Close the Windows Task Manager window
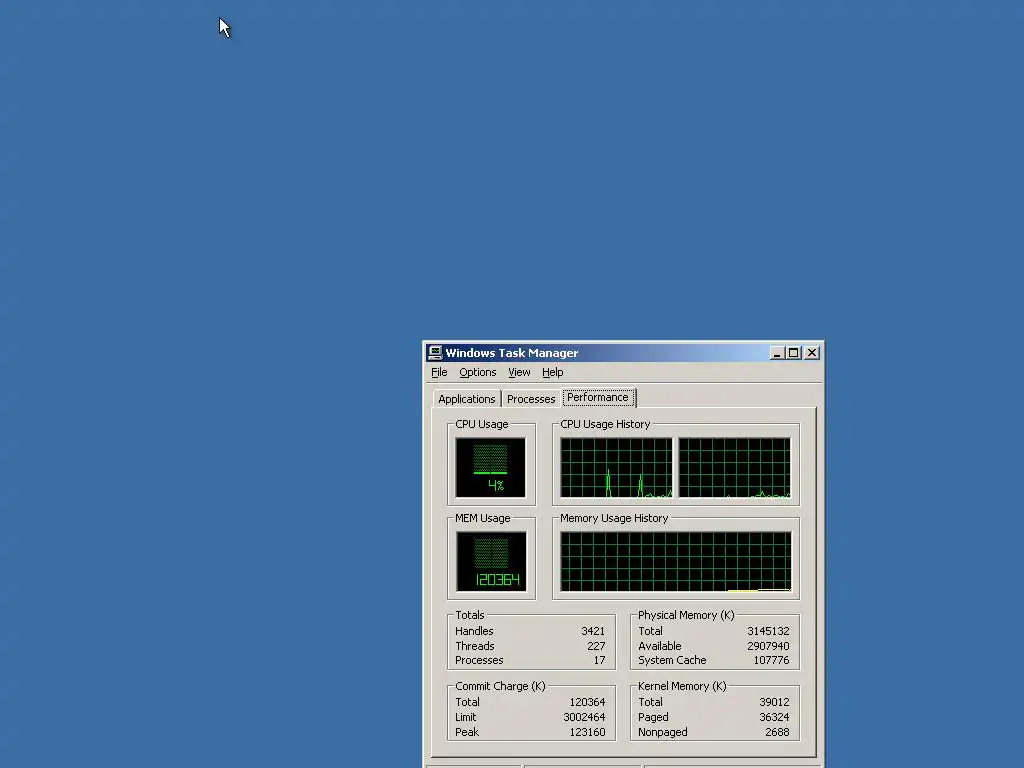1024x768 pixels. pyautogui.click(x=812, y=353)
